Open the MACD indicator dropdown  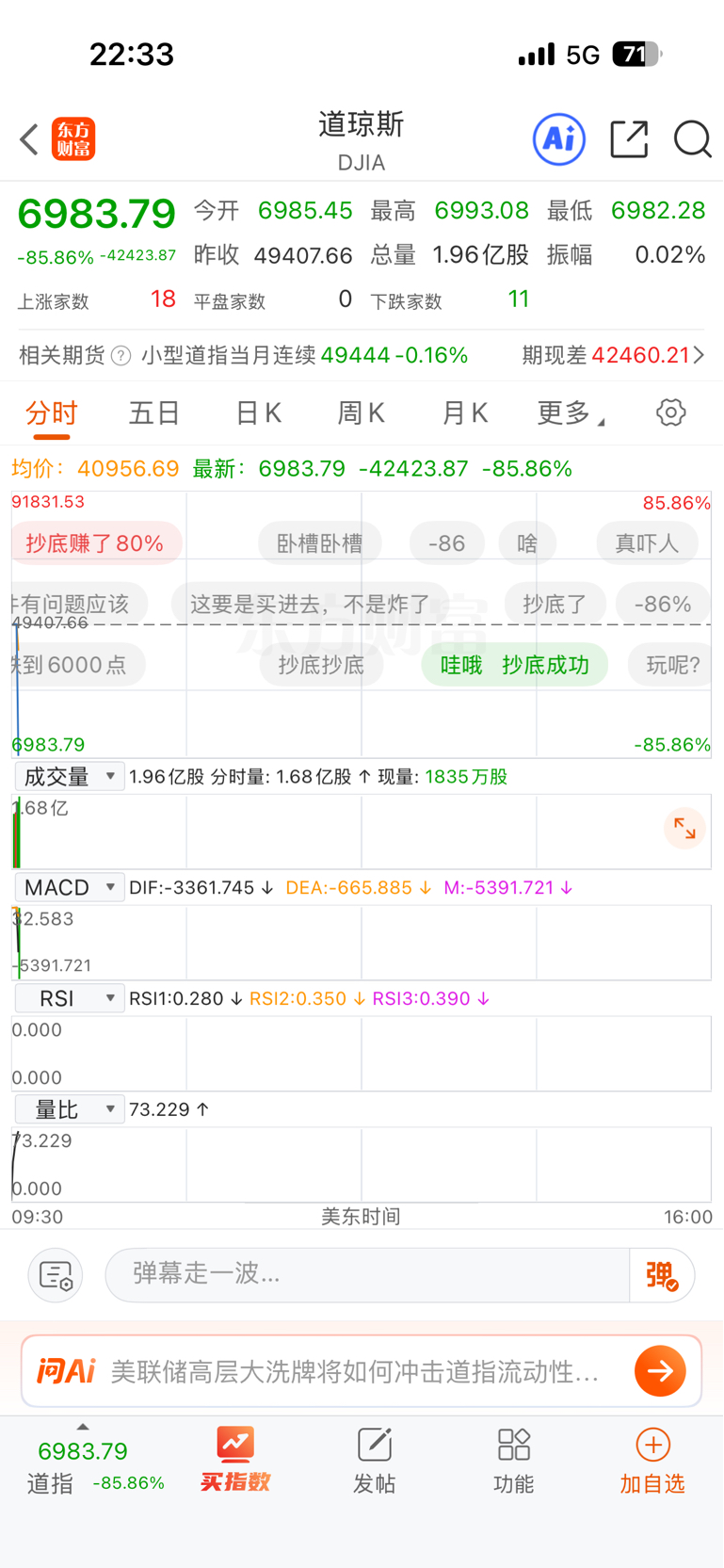click(70, 887)
